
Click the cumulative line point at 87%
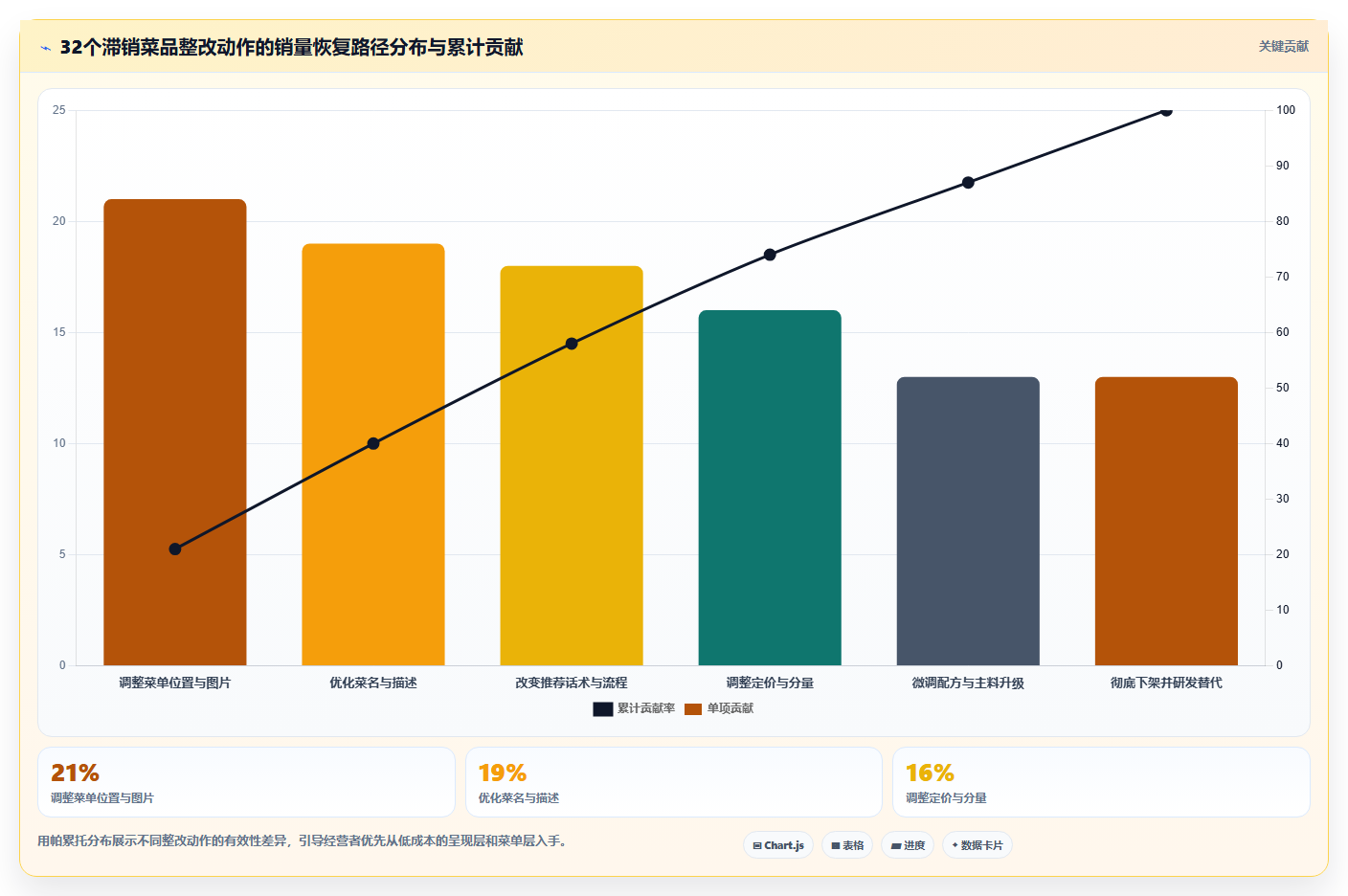[x=968, y=183]
